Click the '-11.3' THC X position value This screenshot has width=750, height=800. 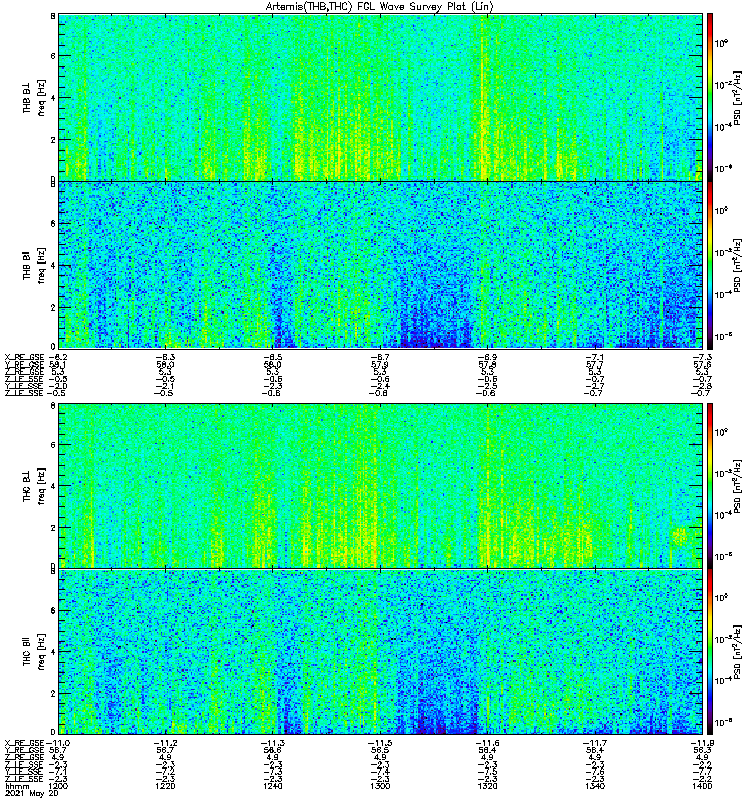[x=272, y=743]
